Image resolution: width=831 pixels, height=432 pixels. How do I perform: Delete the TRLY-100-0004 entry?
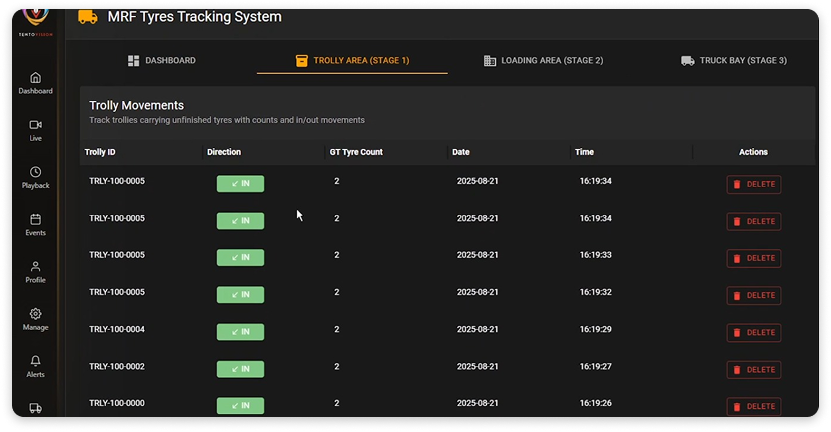[x=753, y=332]
